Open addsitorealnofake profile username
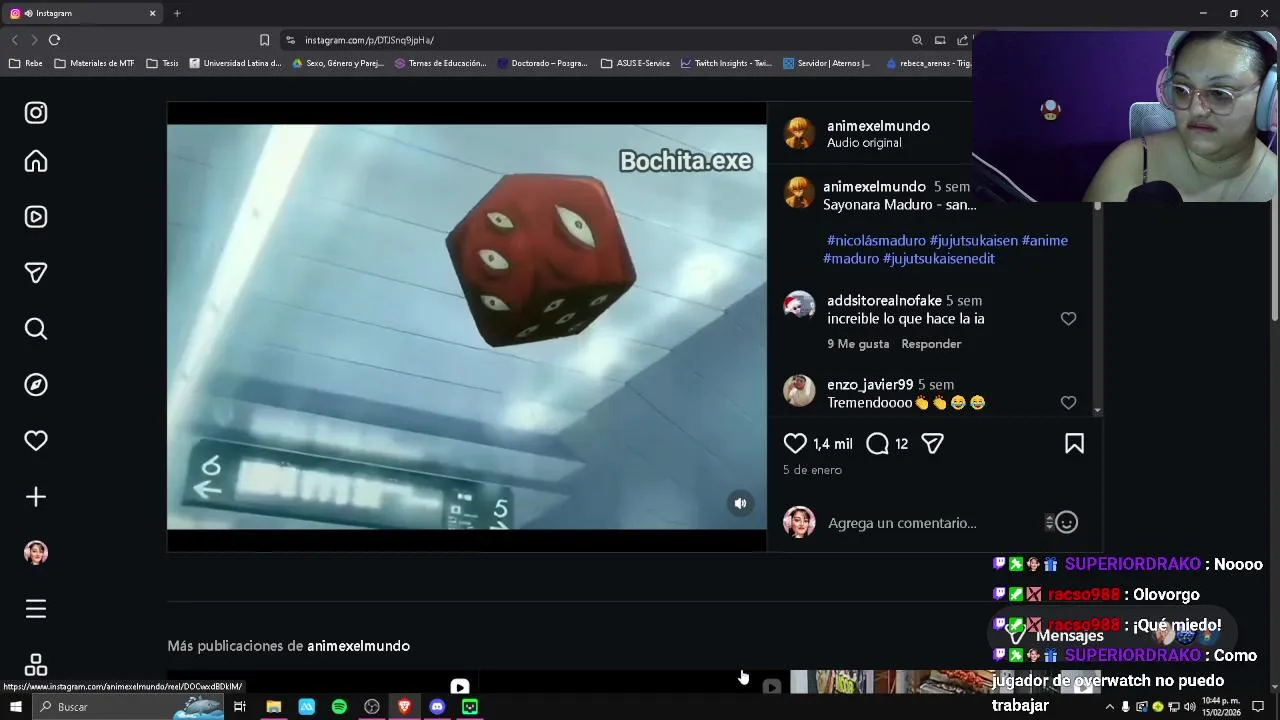Screen dimensions: 1280x720 point(884,301)
